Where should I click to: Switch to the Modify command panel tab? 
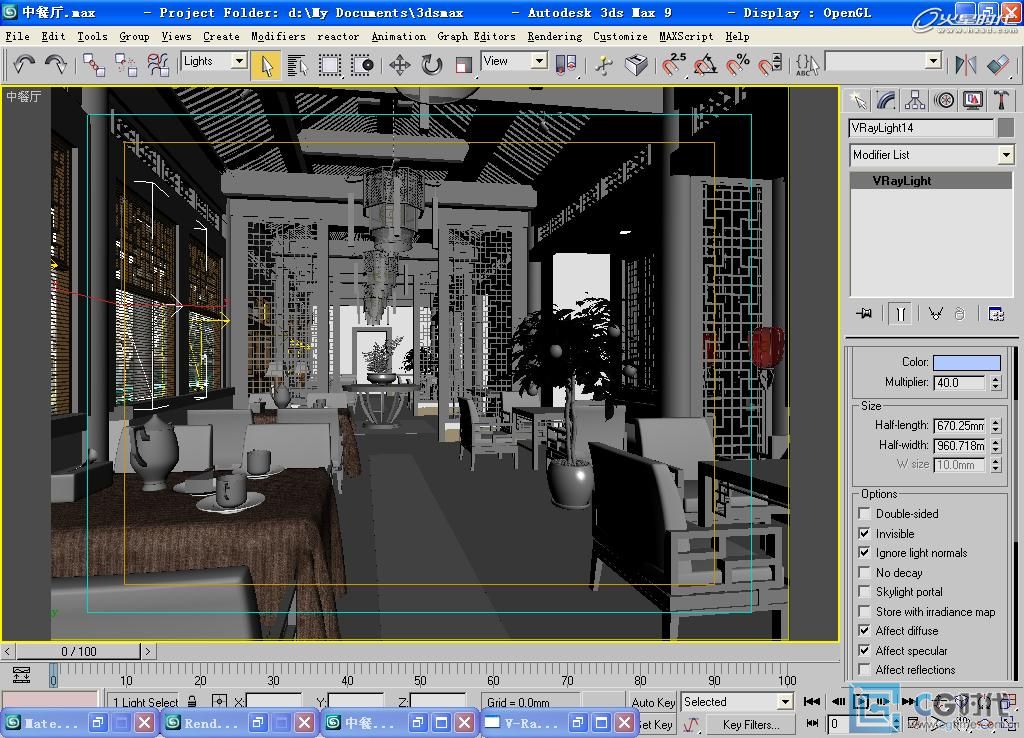(886, 100)
